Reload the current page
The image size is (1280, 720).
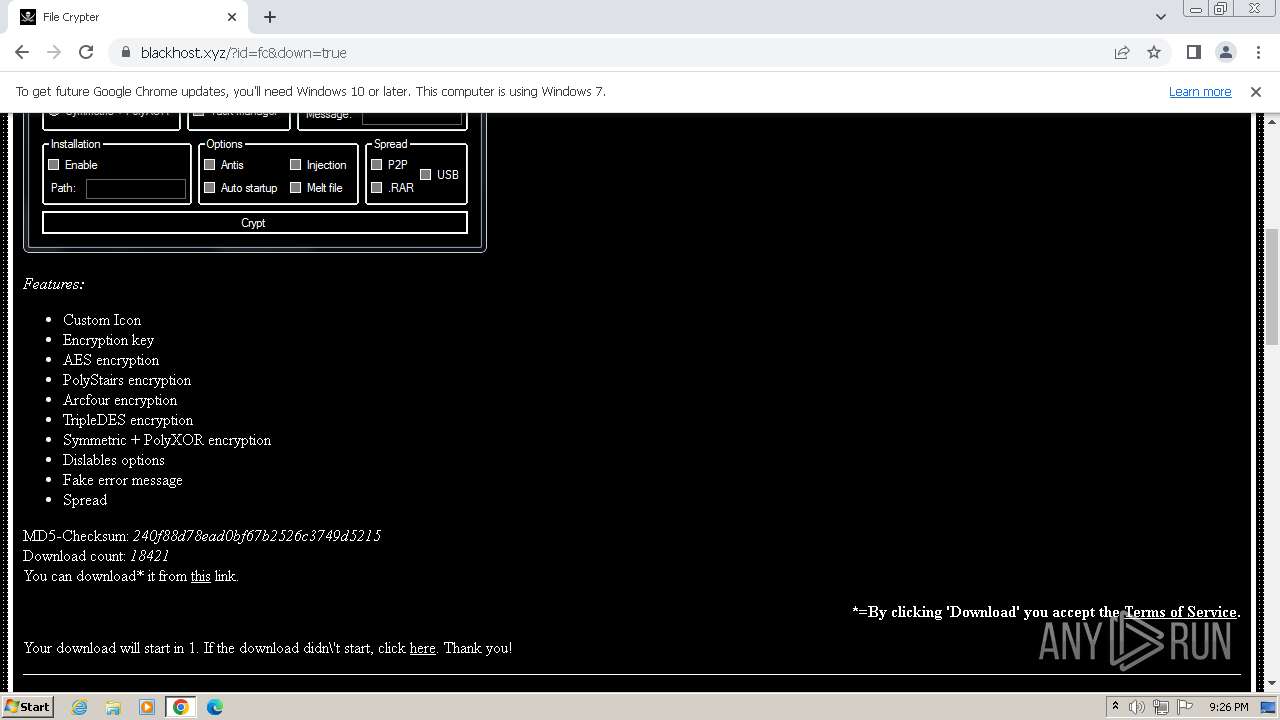86,52
